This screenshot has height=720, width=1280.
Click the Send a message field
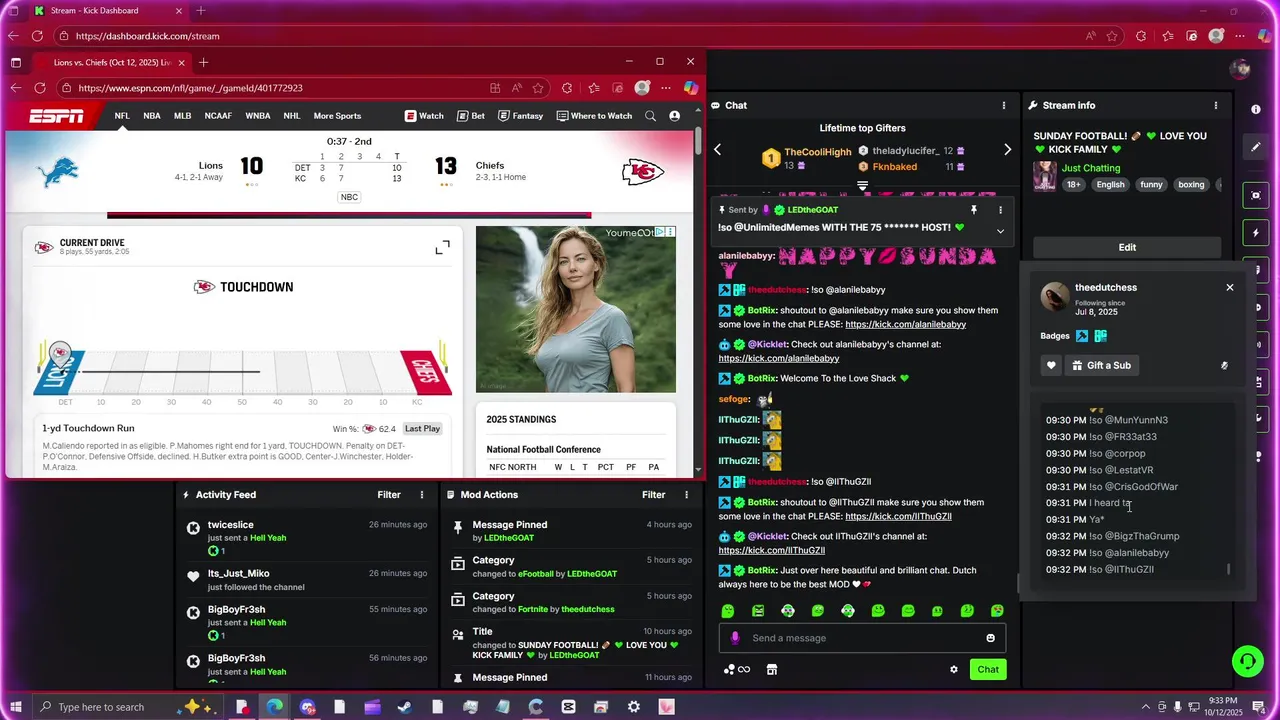click(862, 638)
